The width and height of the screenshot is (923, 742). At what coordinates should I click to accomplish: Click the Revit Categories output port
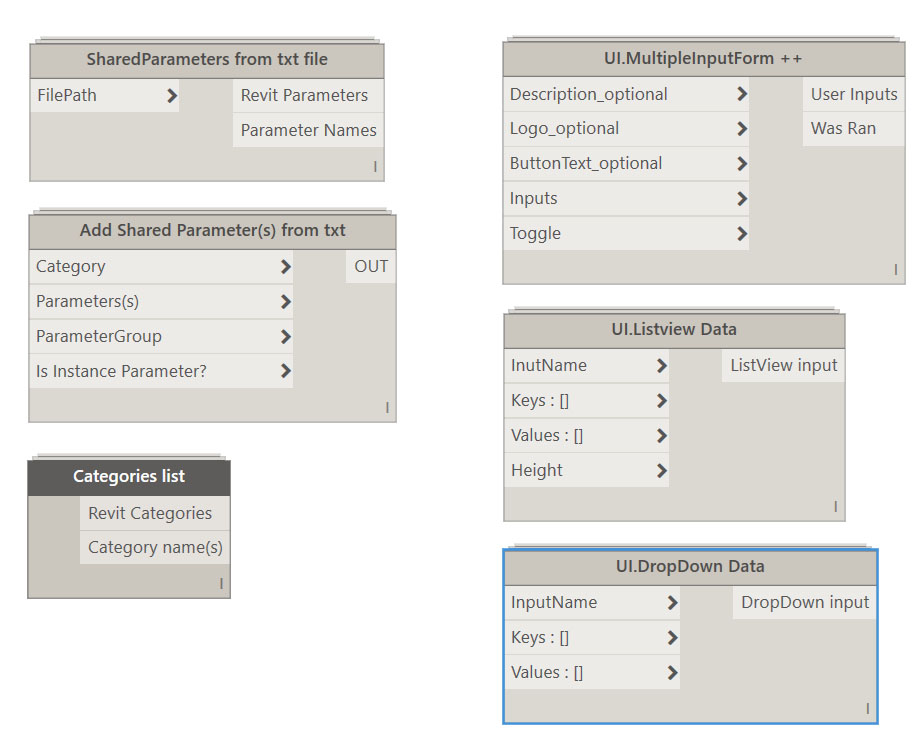click(154, 512)
